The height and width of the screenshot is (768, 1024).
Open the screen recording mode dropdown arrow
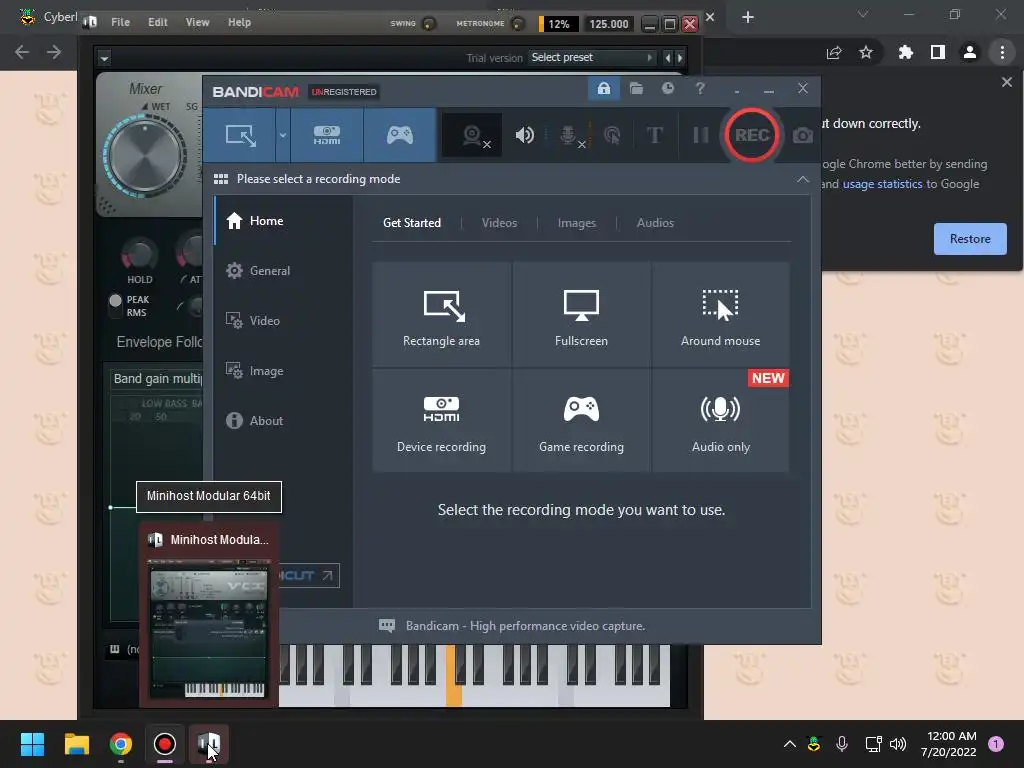click(283, 135)
